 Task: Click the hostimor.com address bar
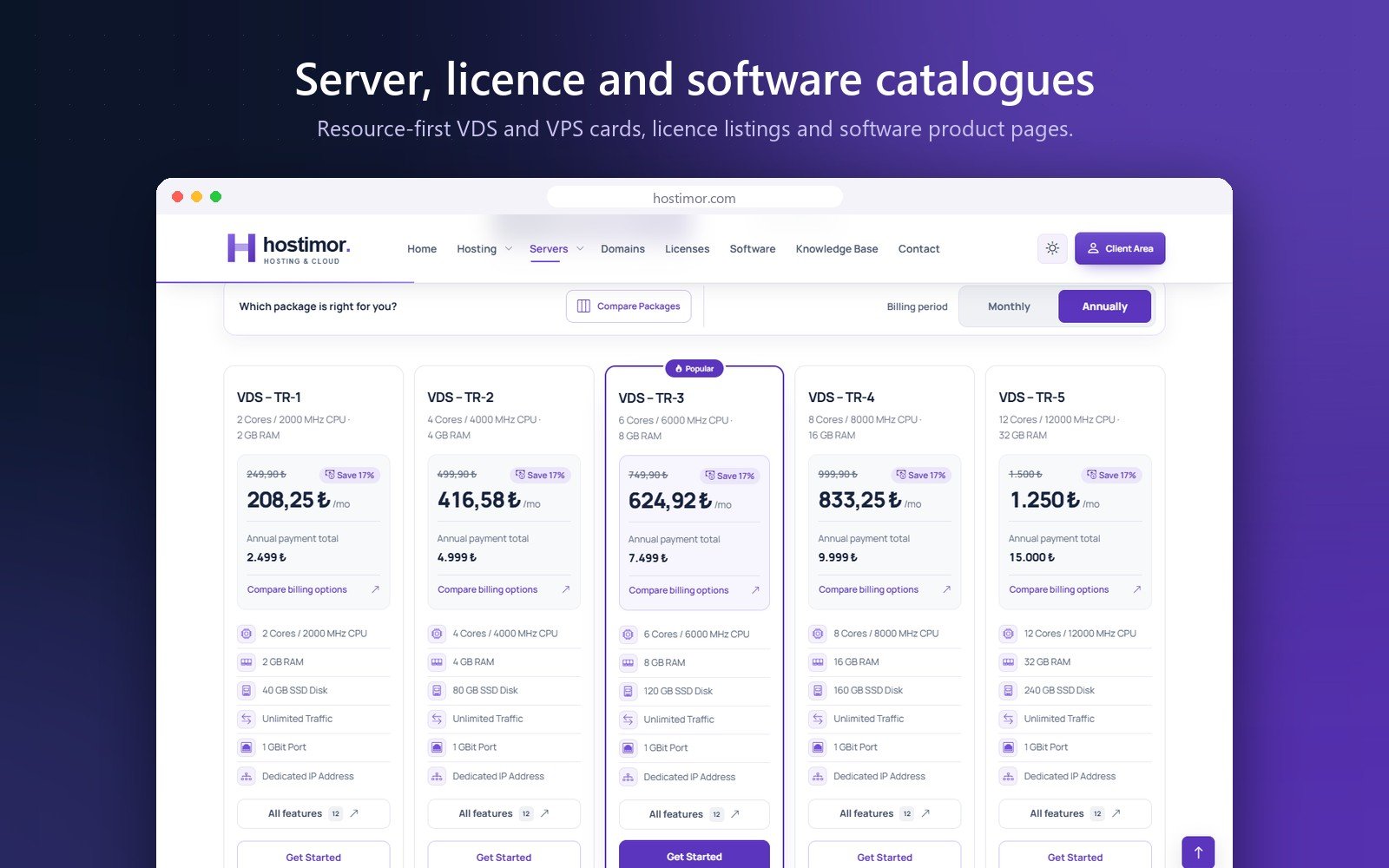(x=694, y=198)
